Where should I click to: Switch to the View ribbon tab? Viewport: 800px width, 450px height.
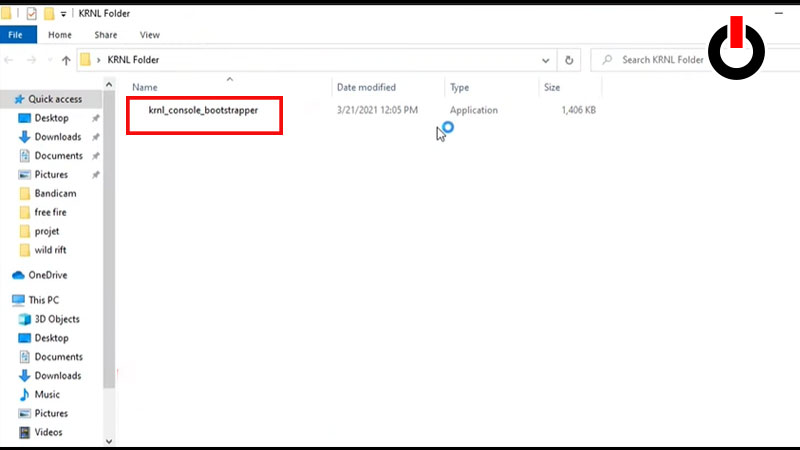(x=149, y=35)
